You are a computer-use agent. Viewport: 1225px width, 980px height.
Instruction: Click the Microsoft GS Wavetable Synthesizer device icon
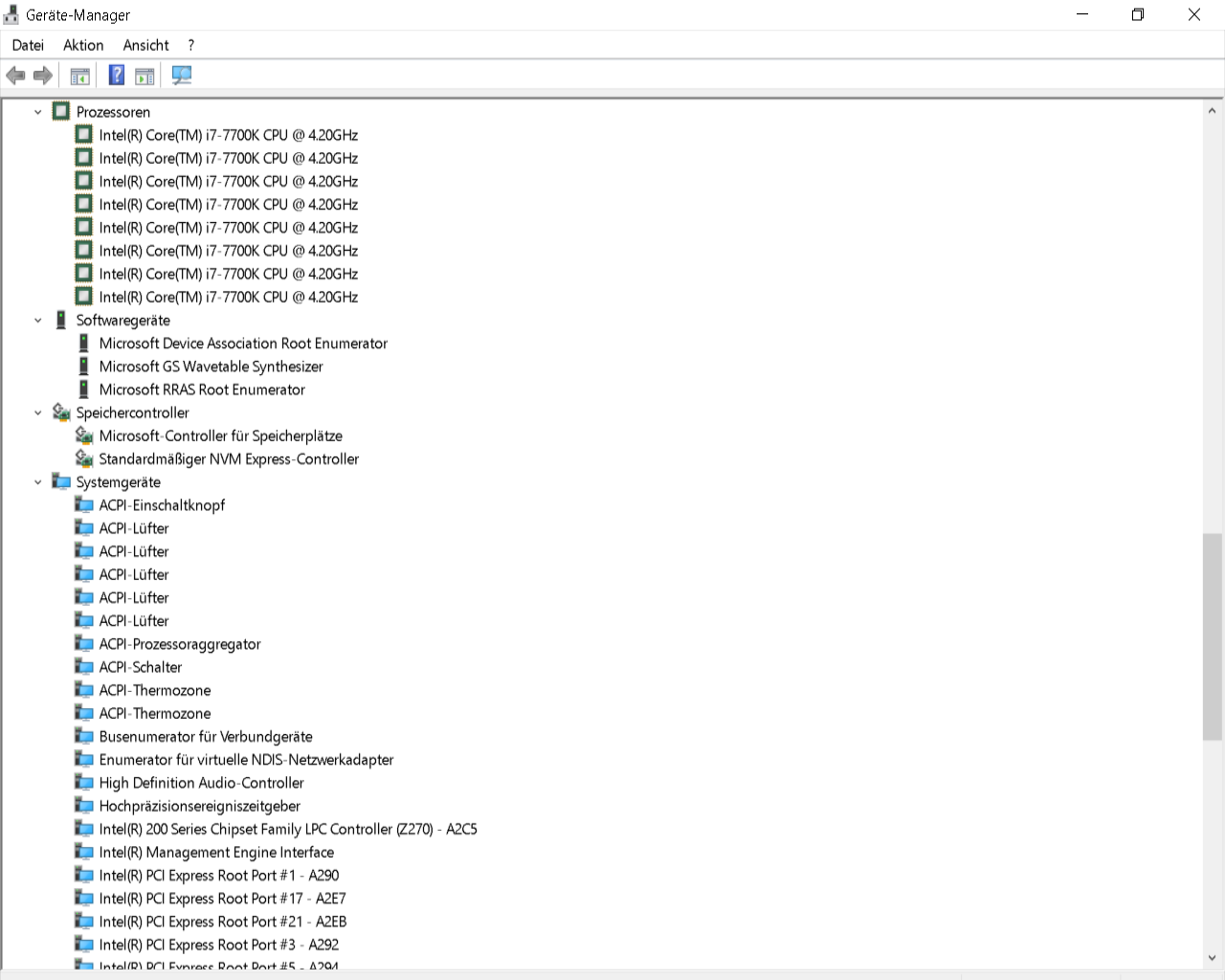[x=84, y=366]
